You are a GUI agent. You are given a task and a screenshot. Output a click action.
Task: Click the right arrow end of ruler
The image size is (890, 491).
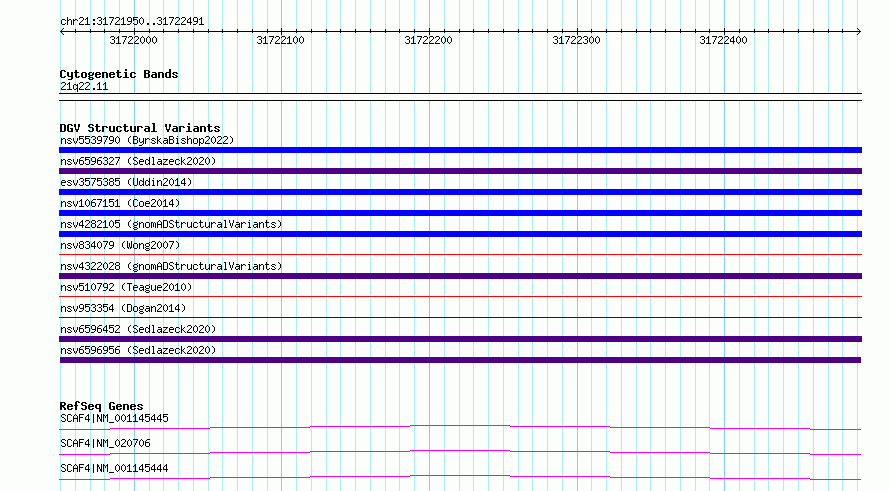pos(859,32)
